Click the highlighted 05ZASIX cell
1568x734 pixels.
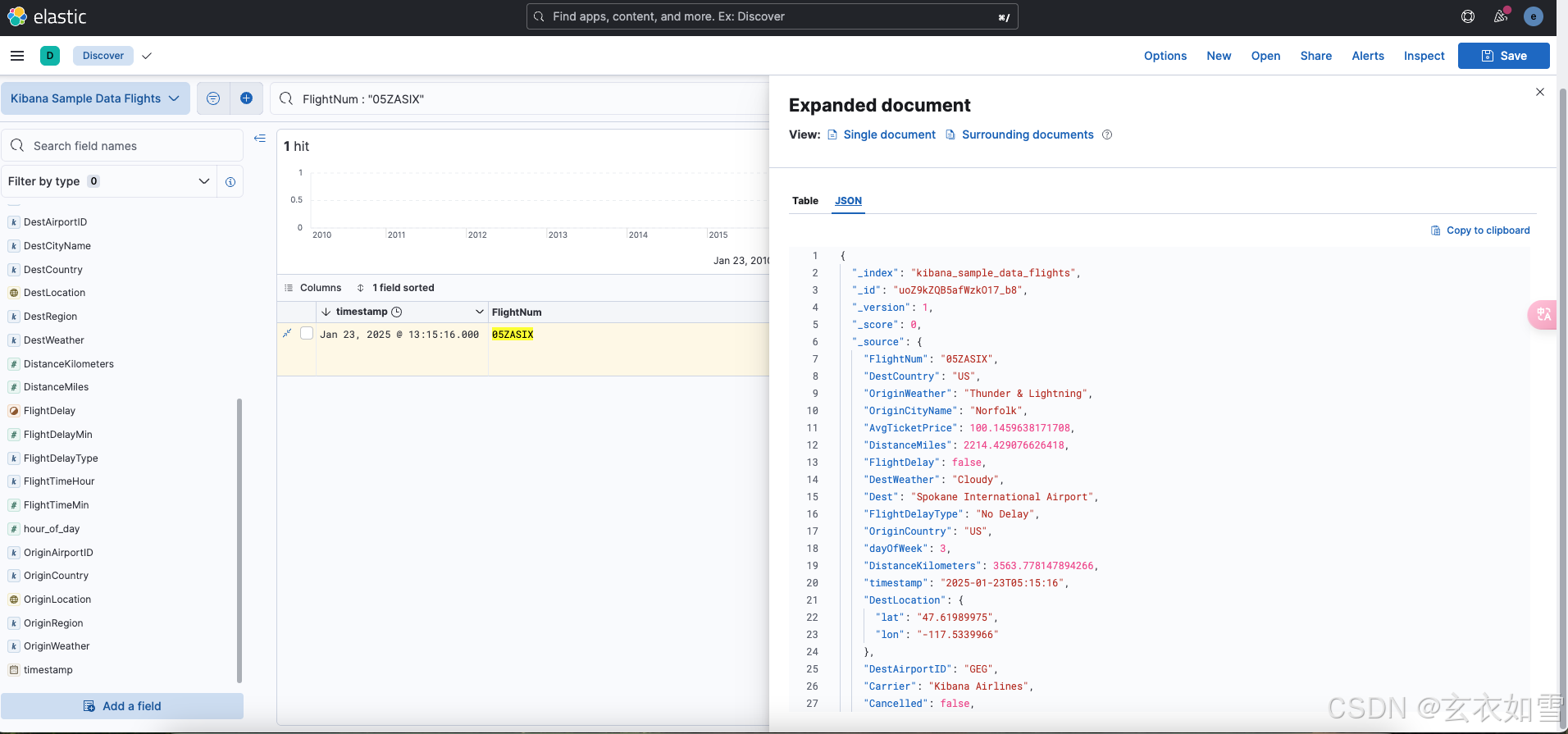tap(513, 335)
